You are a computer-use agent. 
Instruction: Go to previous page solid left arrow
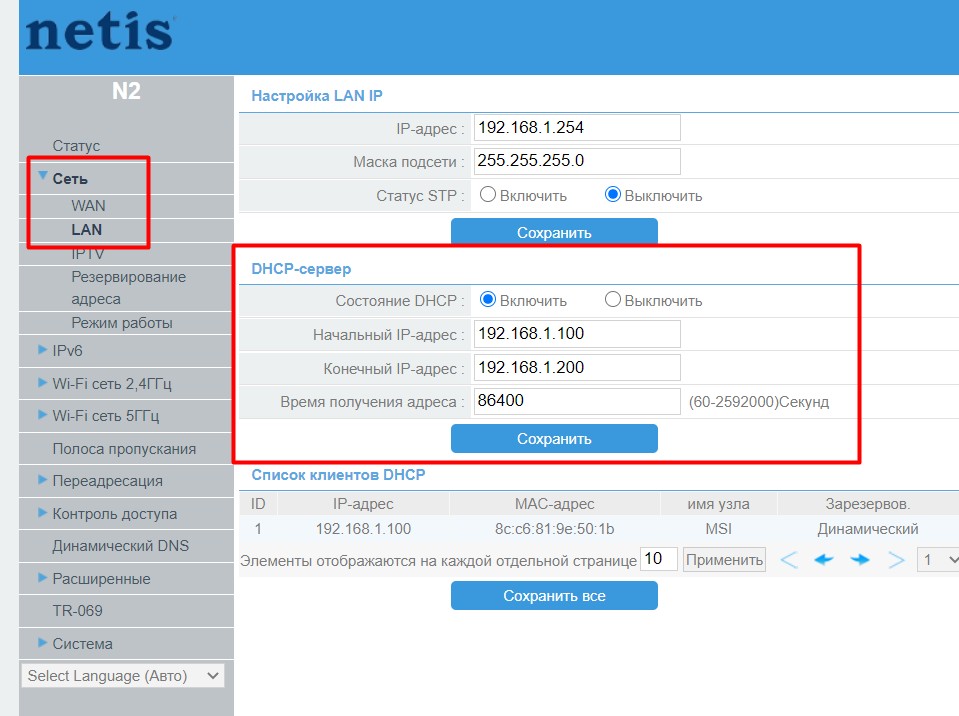coord(824,559)
